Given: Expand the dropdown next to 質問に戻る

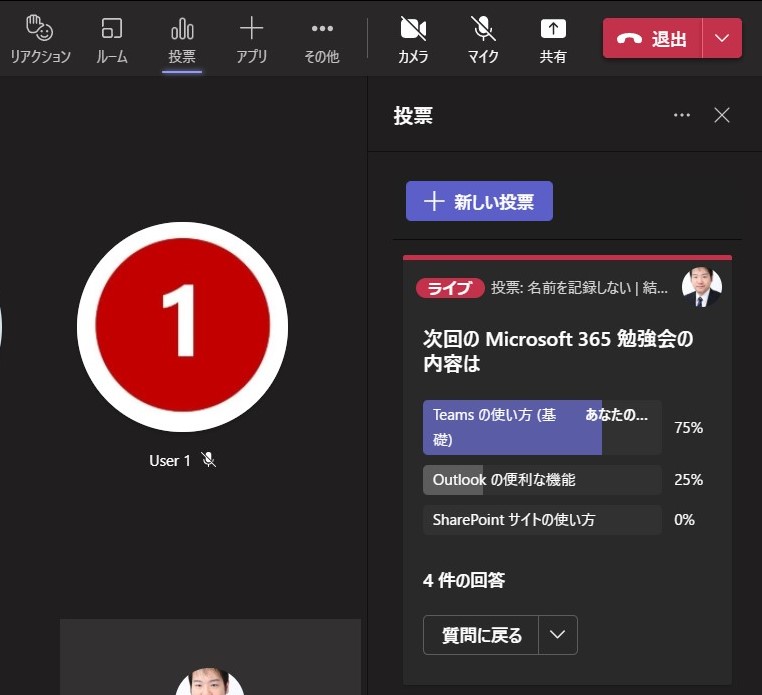Looking at the screenshot, I should coord(558,635).
